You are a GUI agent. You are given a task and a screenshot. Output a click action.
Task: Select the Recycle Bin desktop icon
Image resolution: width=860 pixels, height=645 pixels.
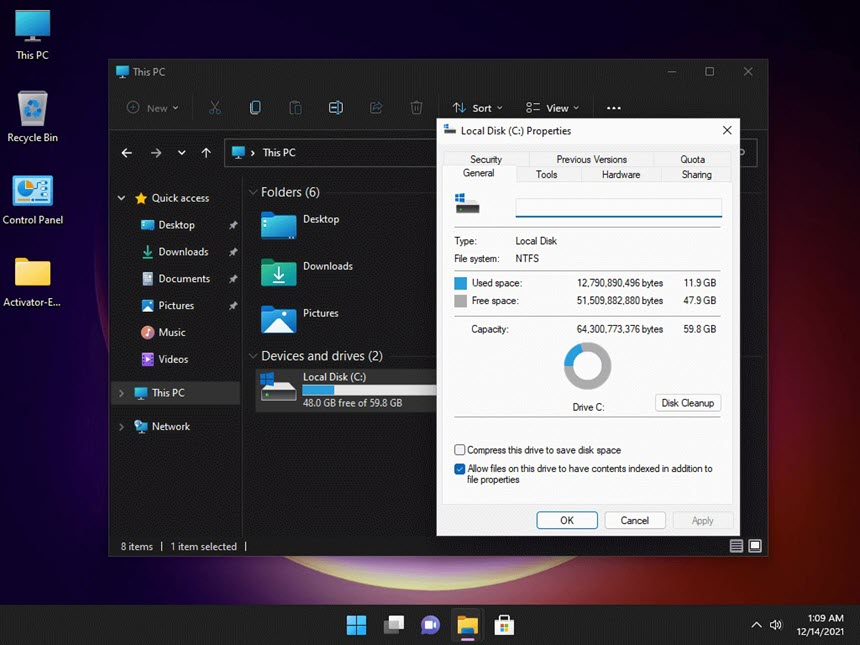pyautogui.click(x=32, y=117)
